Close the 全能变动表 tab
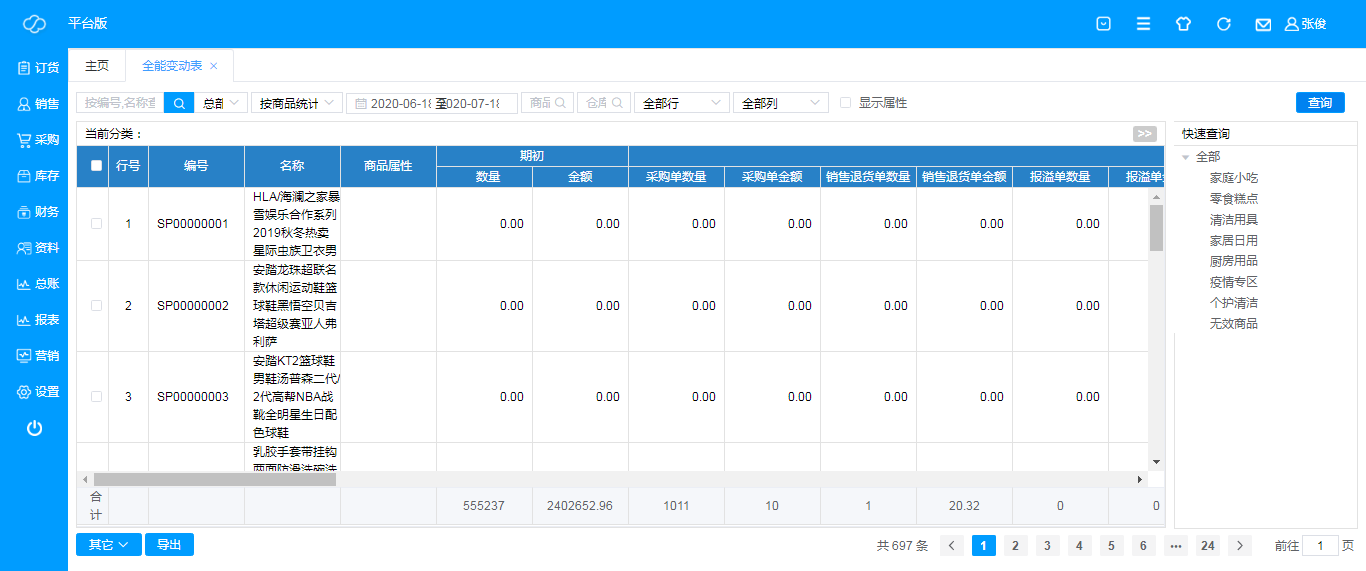 point(213,66)
